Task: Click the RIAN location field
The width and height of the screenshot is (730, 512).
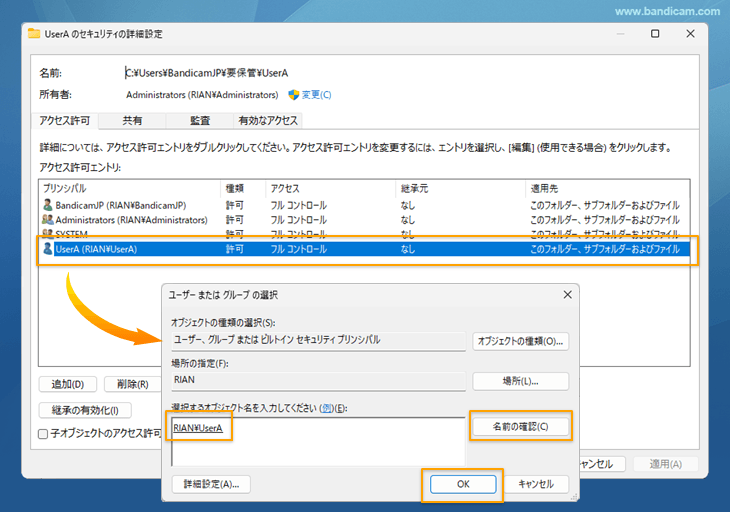Action: [x=318, y=380]
